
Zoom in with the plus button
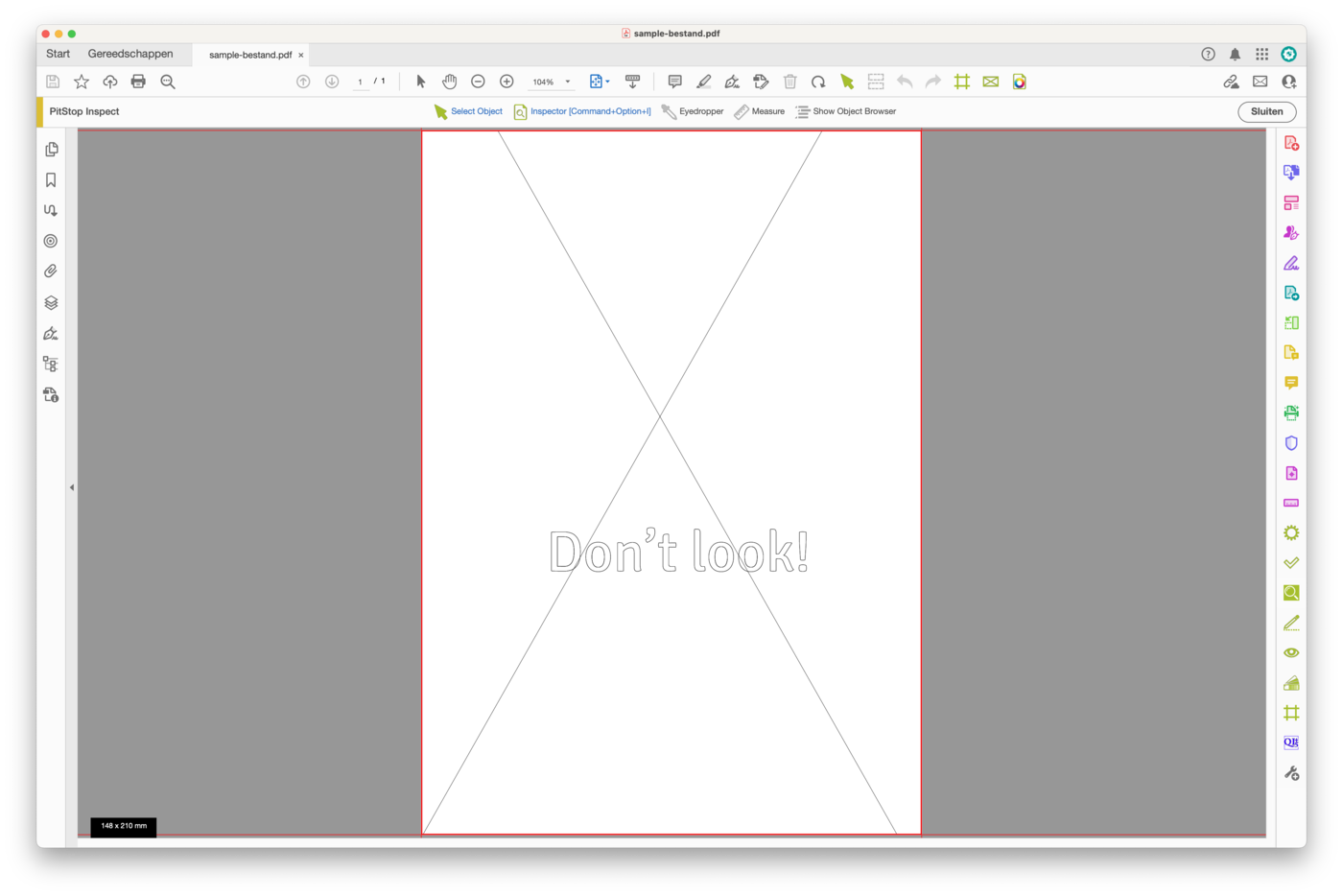coord(507,83)
